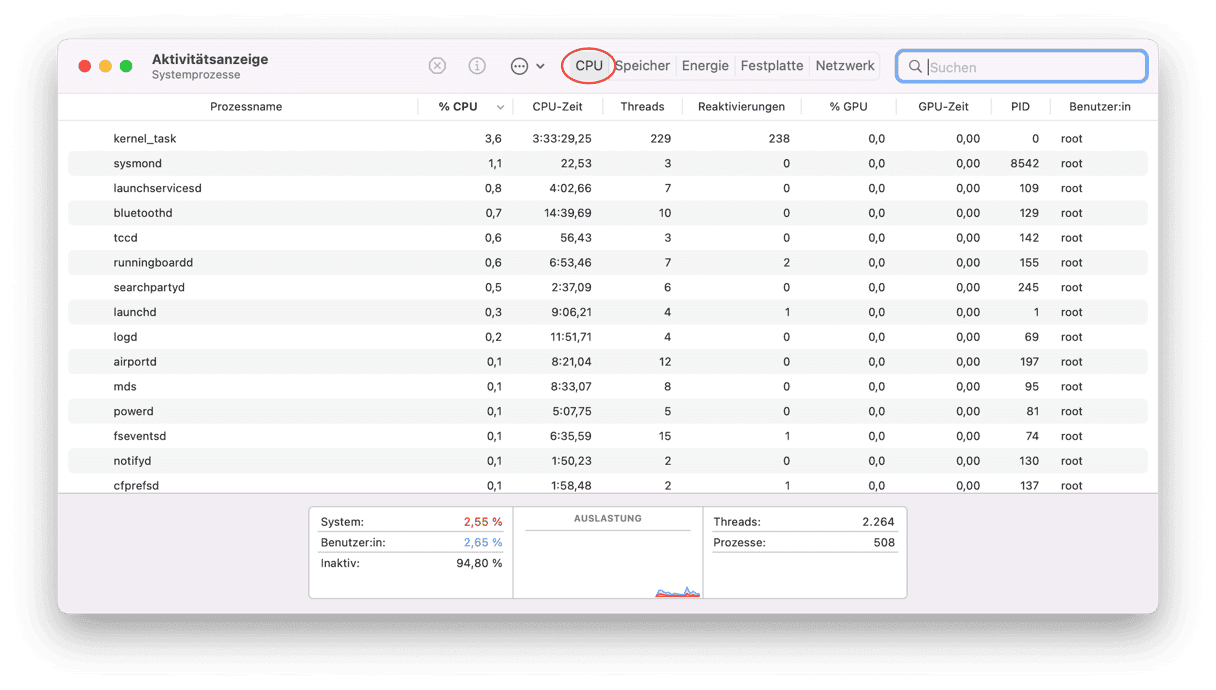
Task: Click the Inaktiv 94,80 % value
Action: [479, 563]
